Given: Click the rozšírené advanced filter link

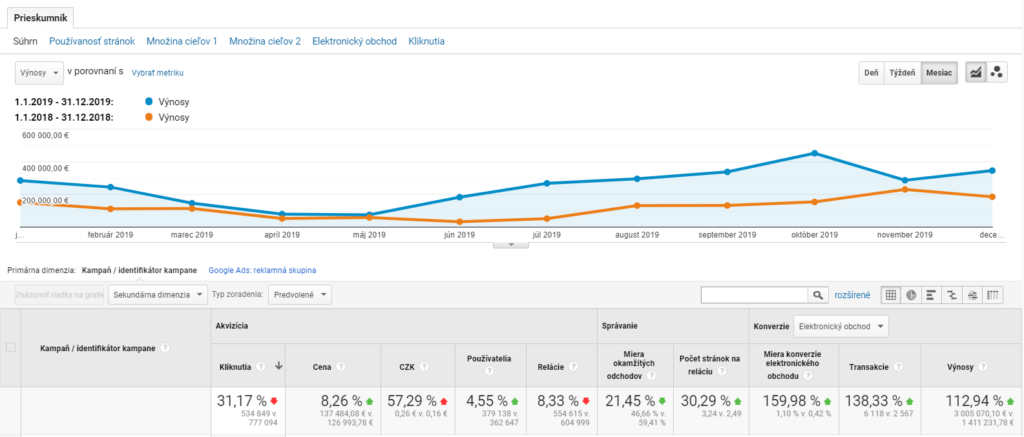Looking at the screenshot, I should 853,295.
